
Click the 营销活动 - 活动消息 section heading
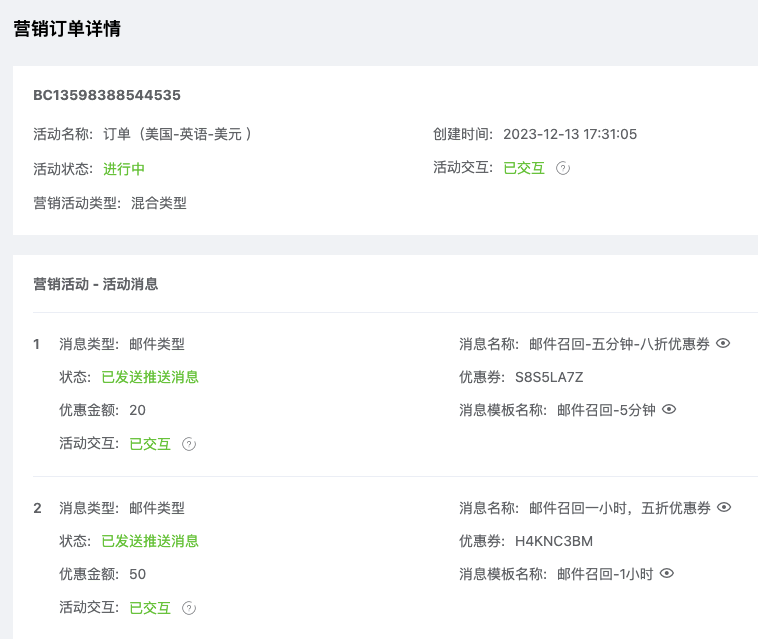point(95,284)
